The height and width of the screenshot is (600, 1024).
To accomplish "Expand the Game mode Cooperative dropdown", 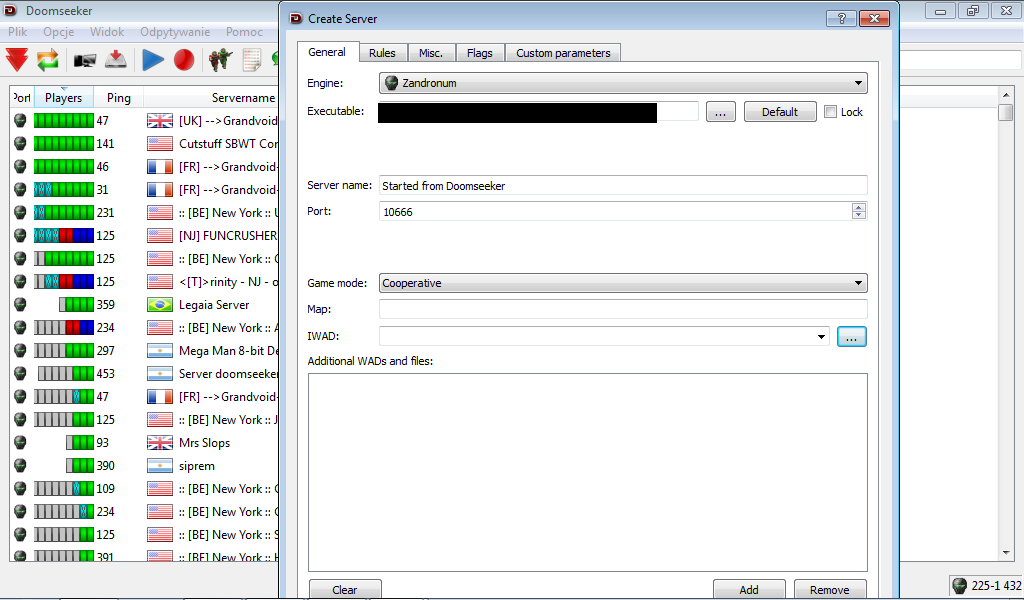I will (622, 283).
